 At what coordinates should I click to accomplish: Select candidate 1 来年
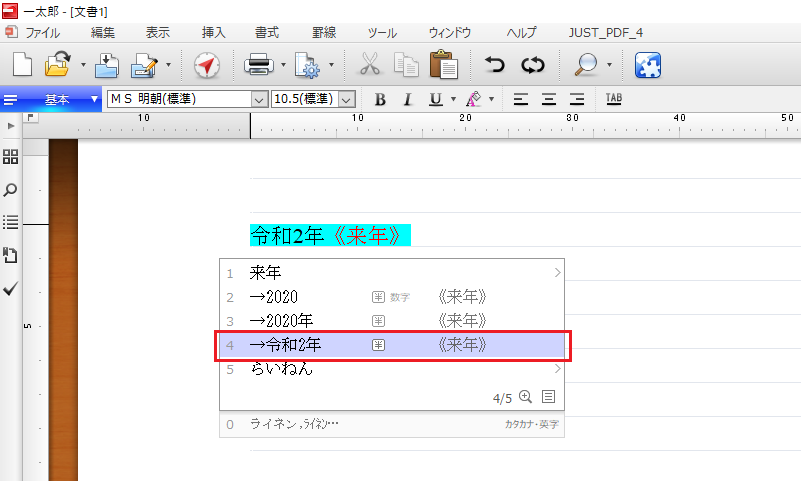pyautogui.click(x=392, y=273)
